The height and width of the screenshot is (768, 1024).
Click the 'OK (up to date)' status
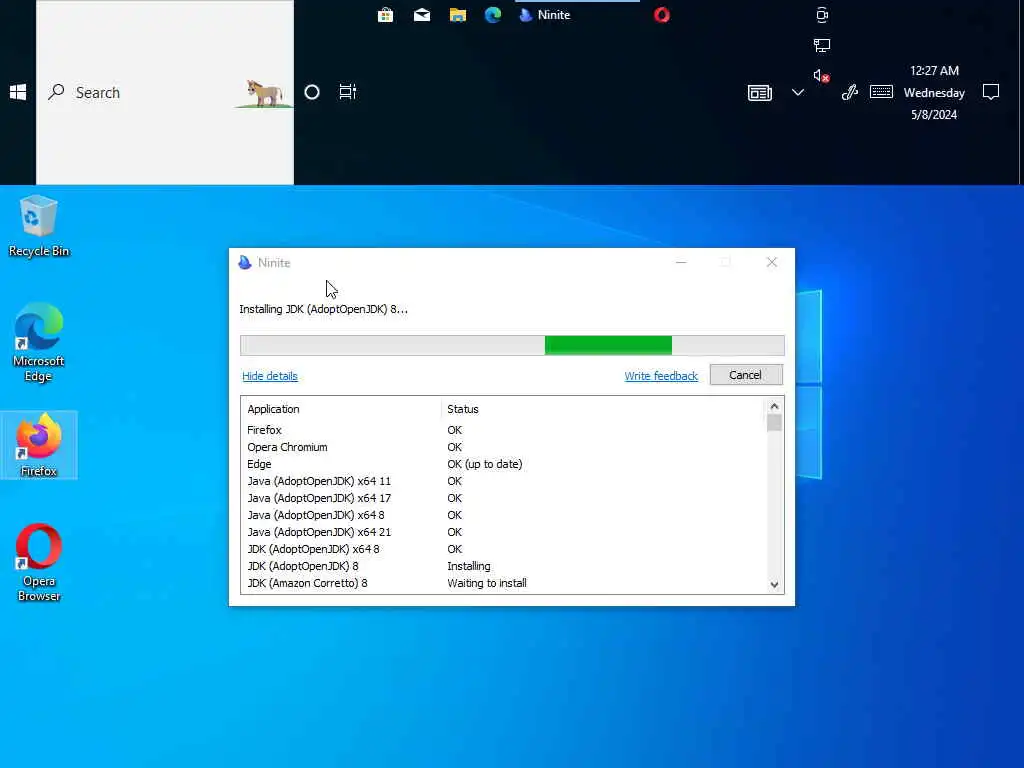[485, 464]
